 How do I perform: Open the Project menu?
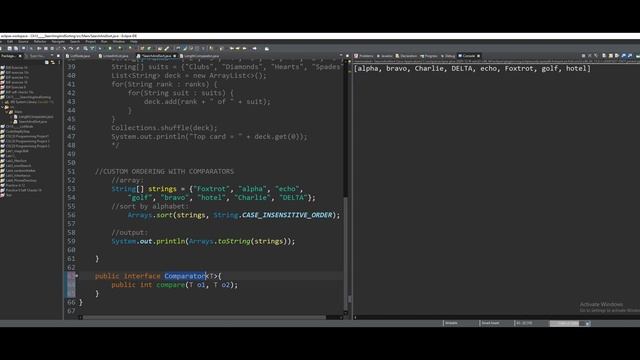pyautogui.click(x=91, y=42)
